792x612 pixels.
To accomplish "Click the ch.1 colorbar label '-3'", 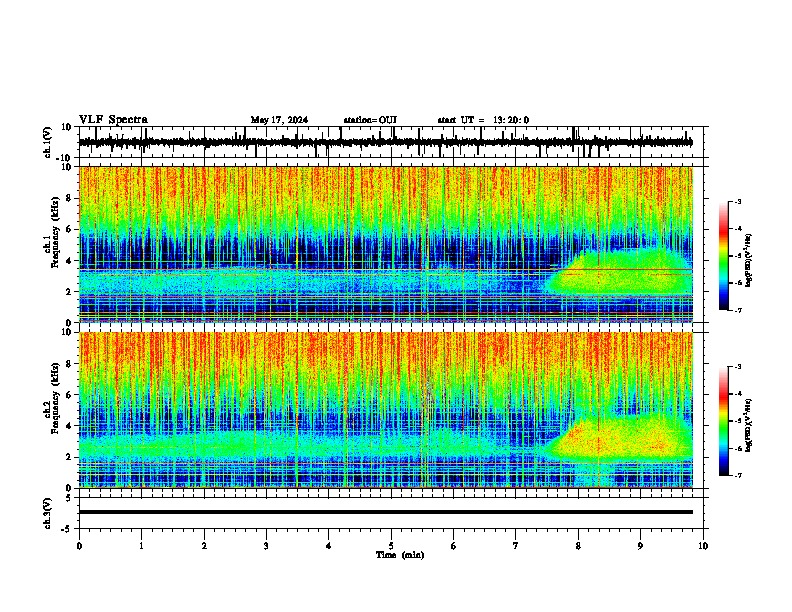I will (737, 202).
